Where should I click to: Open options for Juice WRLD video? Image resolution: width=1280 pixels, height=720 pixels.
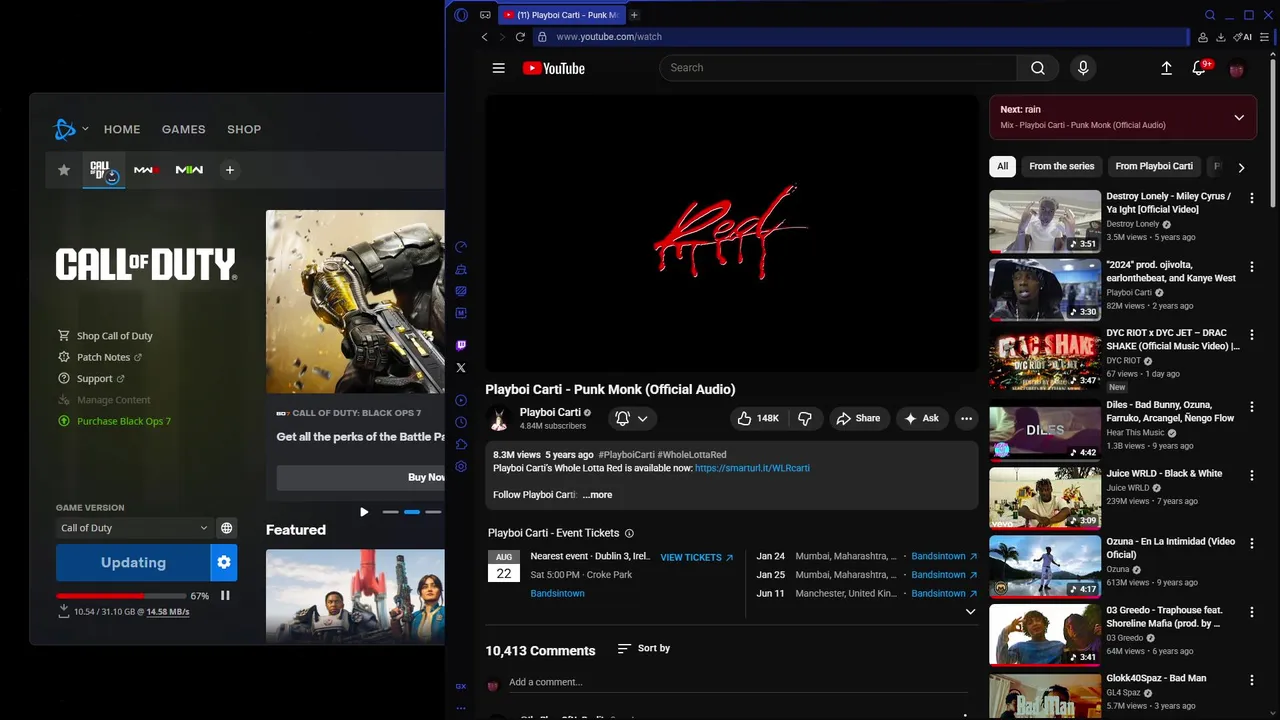tap(1251, 475)
